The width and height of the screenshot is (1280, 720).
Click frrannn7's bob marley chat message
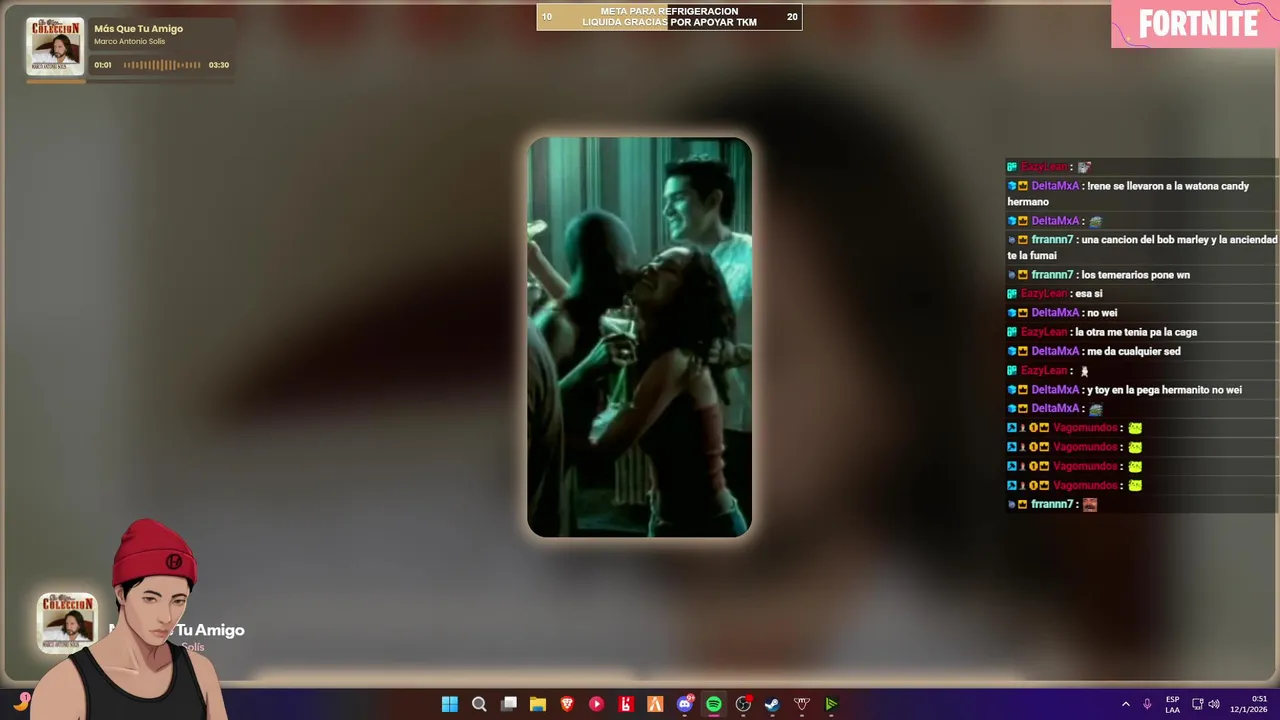coord(1142,247)
